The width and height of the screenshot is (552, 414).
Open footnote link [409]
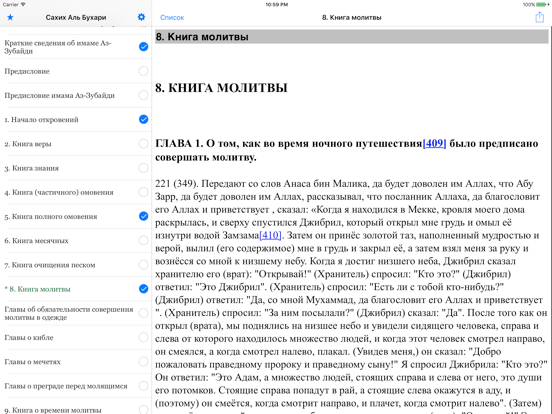tap(434, 143)
